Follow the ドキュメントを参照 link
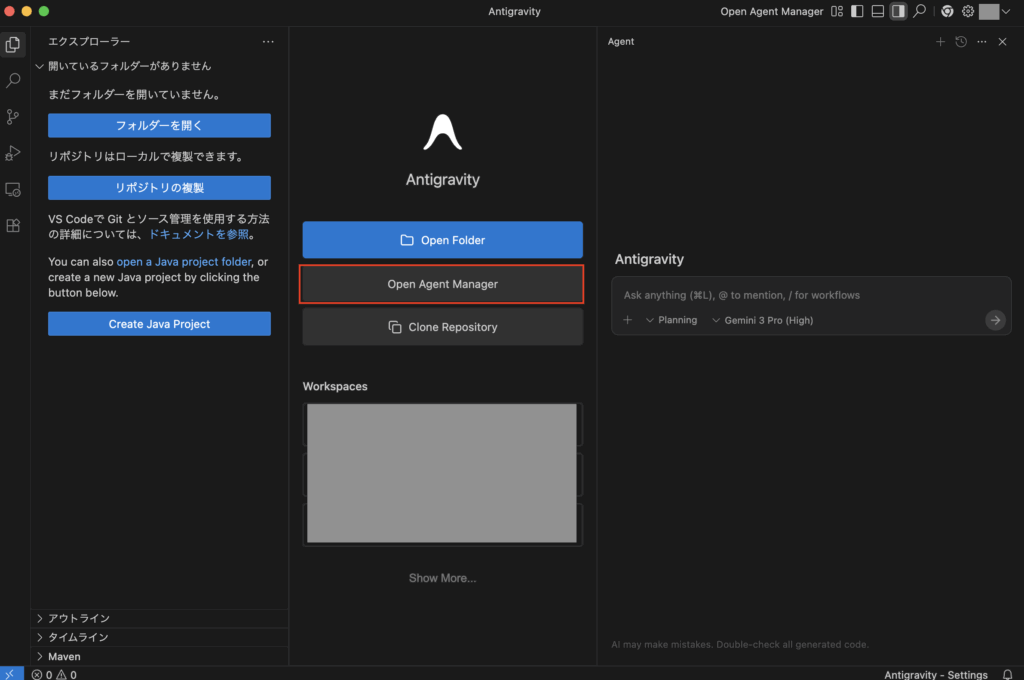Image resolution: width=1024 pixels, height=680 pixels. pyautogui.click(x=198, y=235)
